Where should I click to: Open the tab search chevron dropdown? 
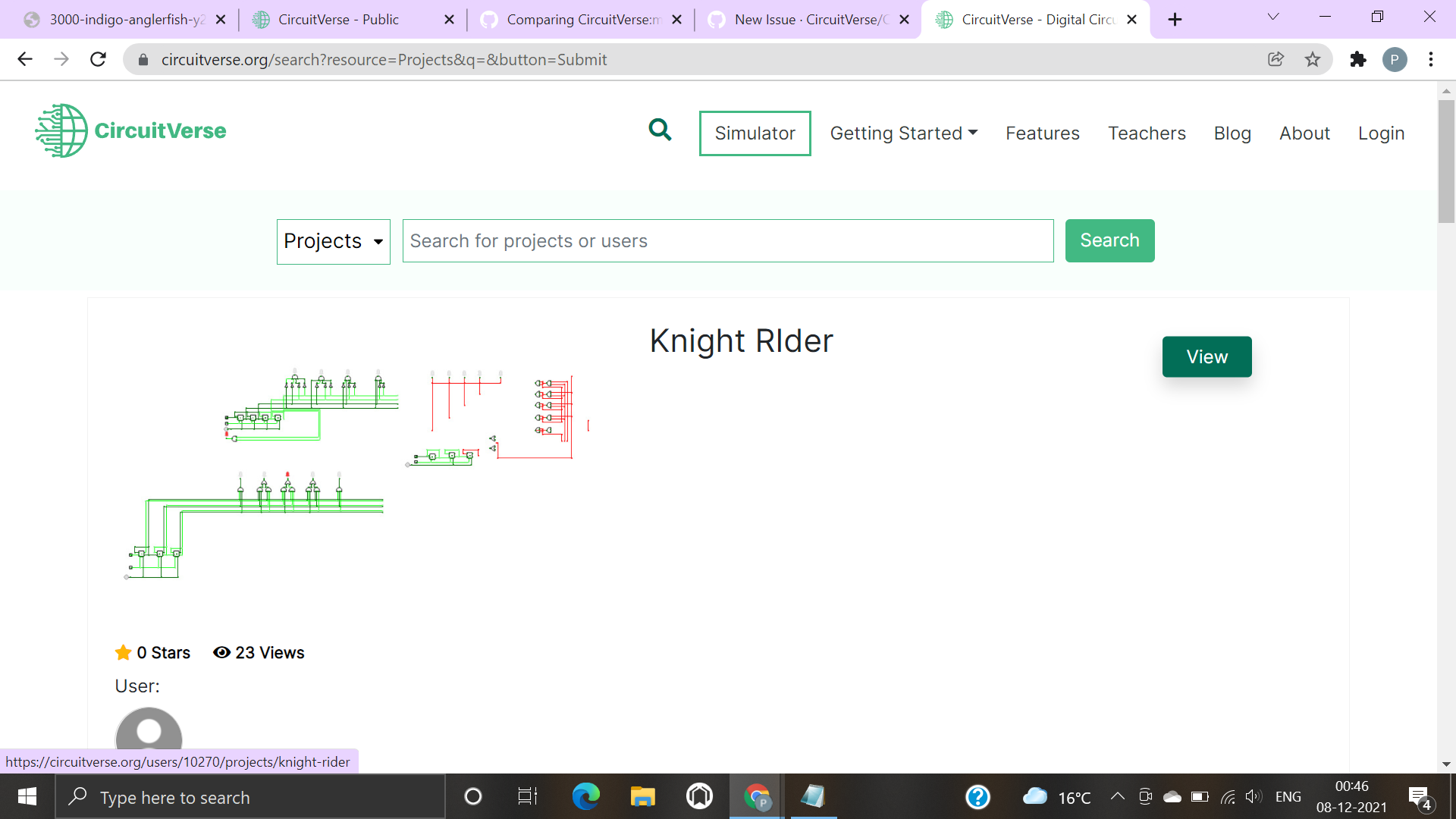point(1273,17)
